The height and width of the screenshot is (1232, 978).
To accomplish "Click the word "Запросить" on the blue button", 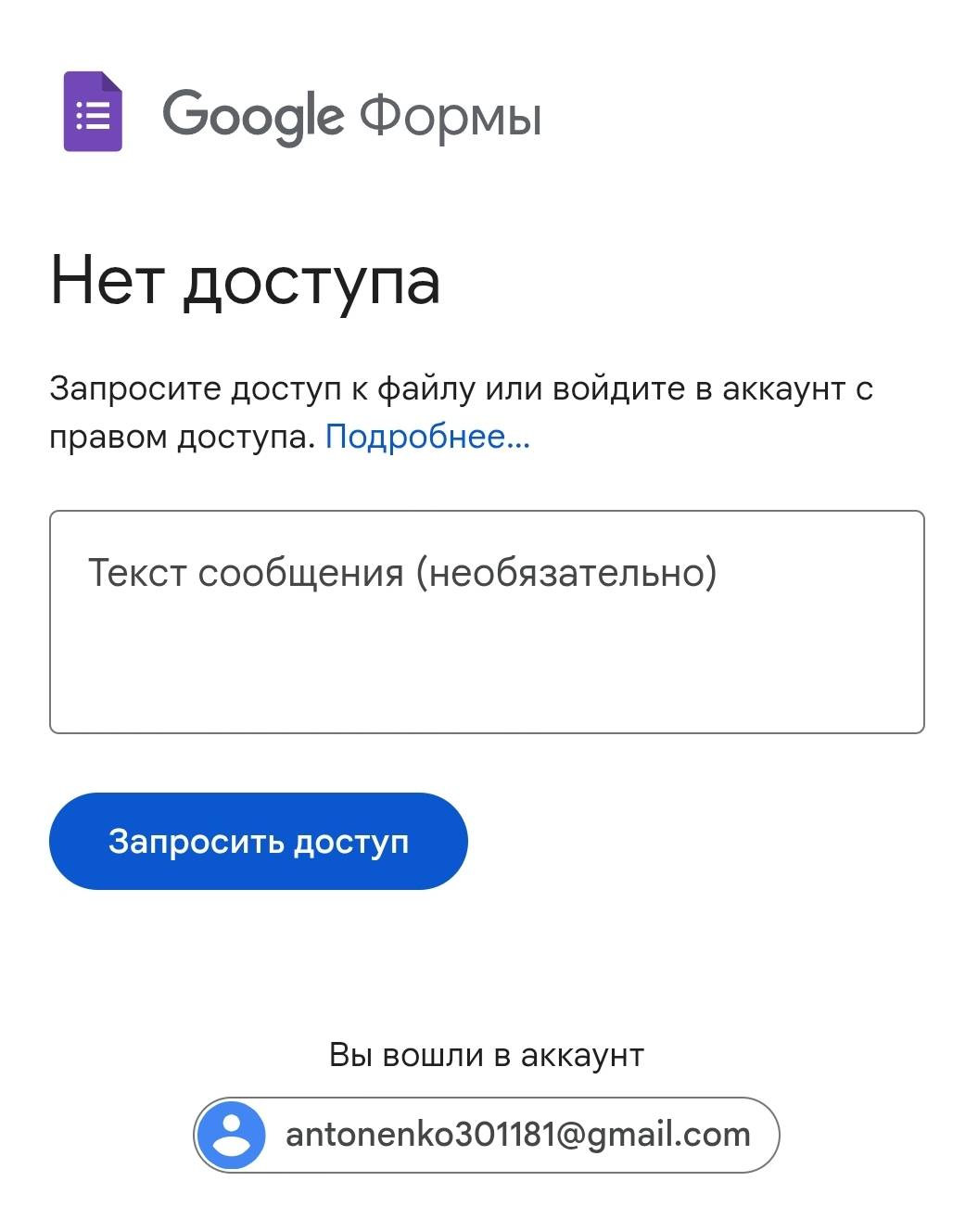I will pos(196,842).
